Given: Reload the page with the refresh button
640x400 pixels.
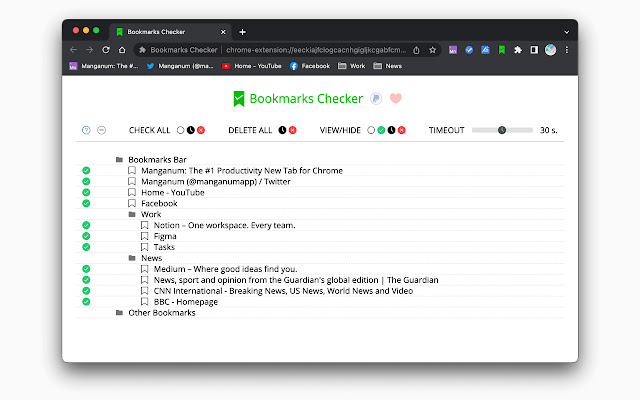Looking at the screenshot, I should 106,50.
